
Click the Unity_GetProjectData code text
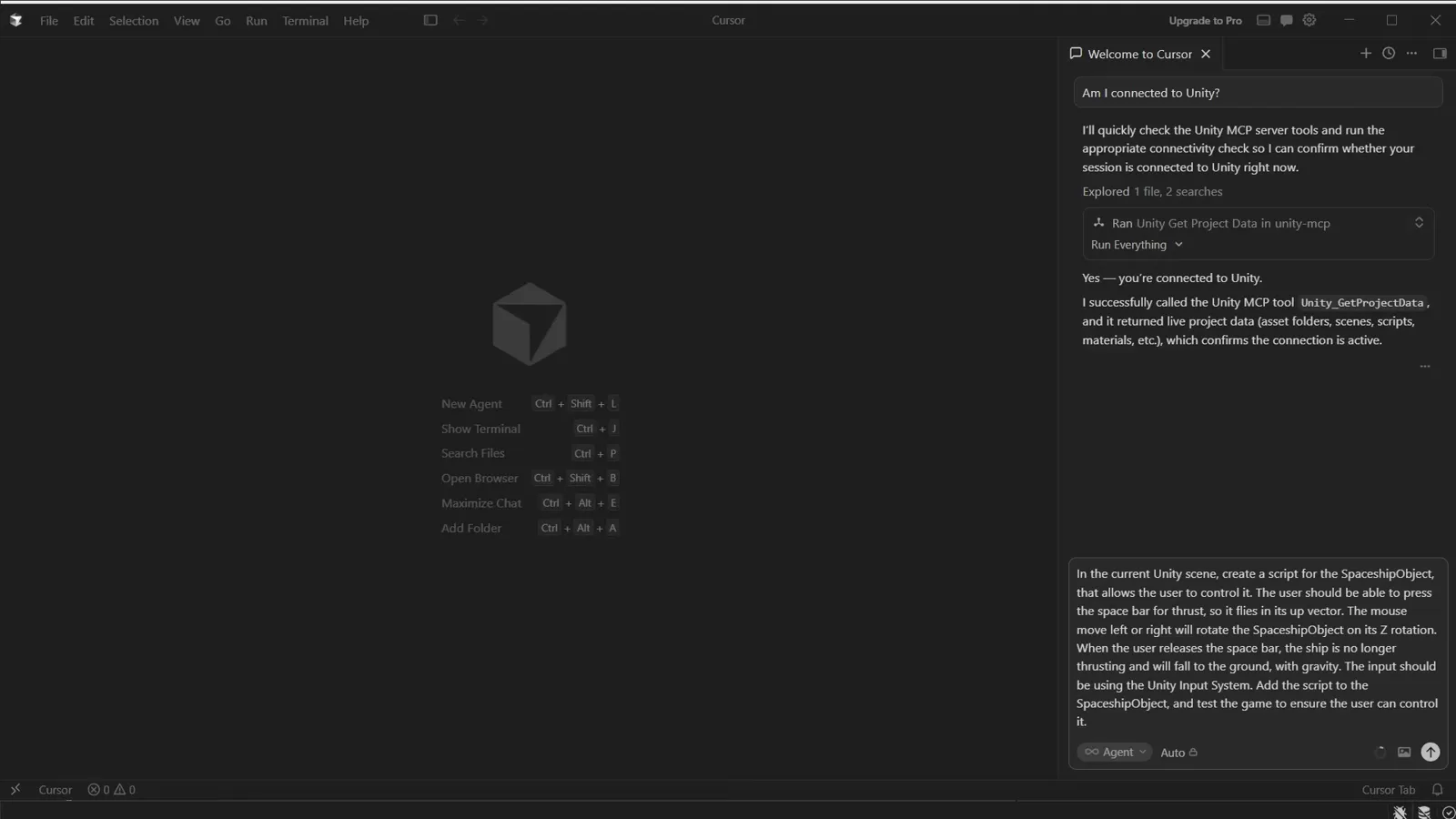pos(1362,303)
